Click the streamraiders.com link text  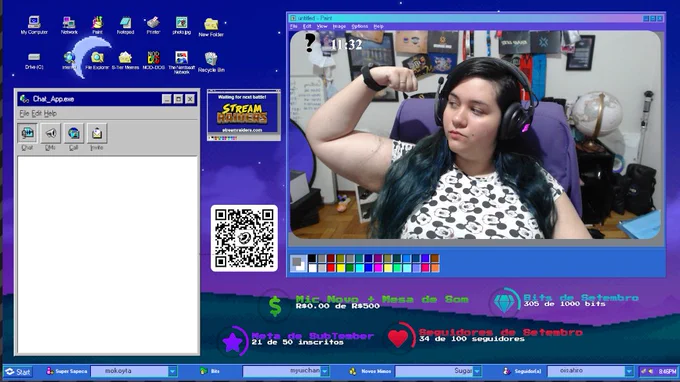242,130
